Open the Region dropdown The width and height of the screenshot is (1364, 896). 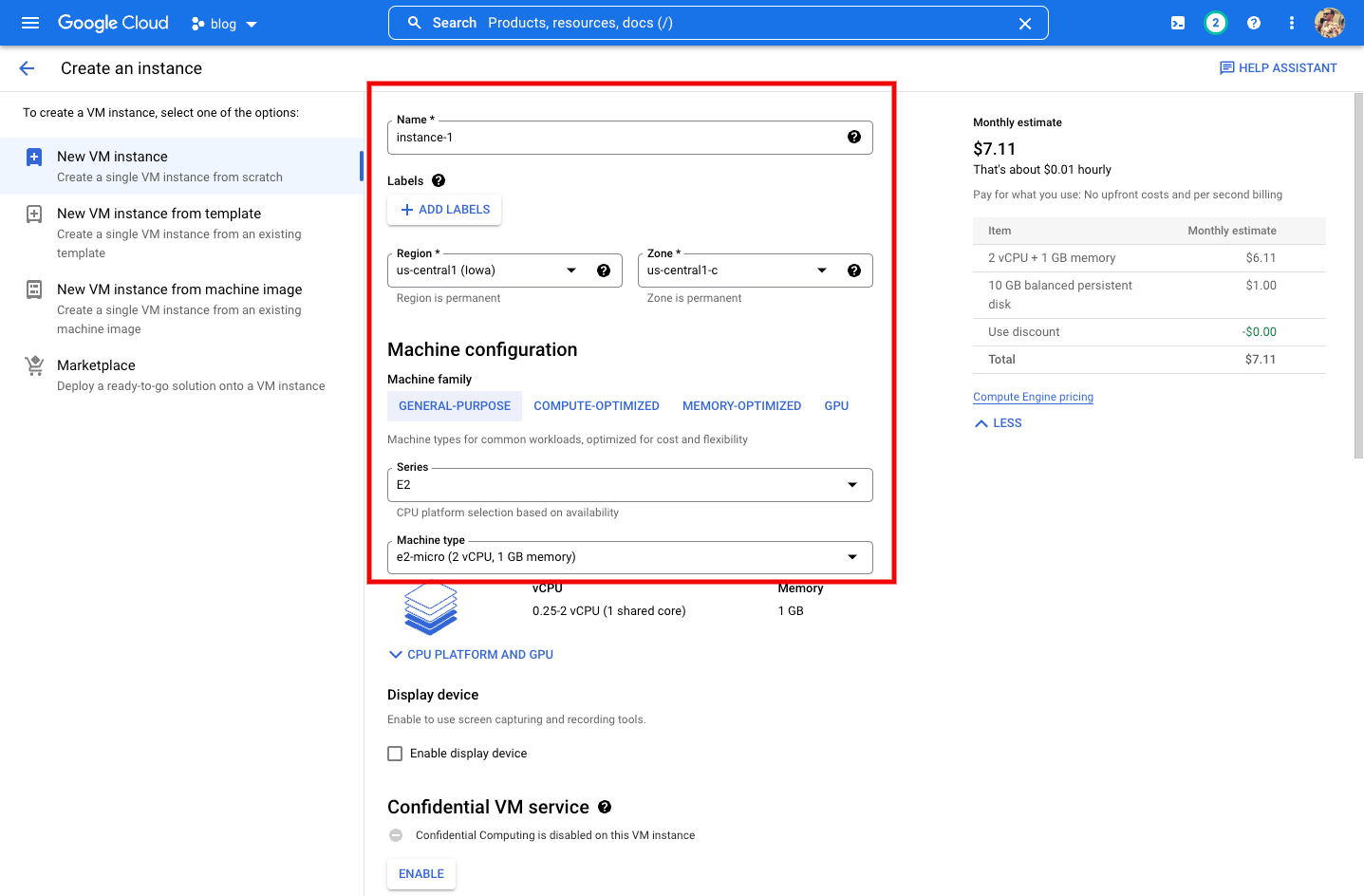505,271
